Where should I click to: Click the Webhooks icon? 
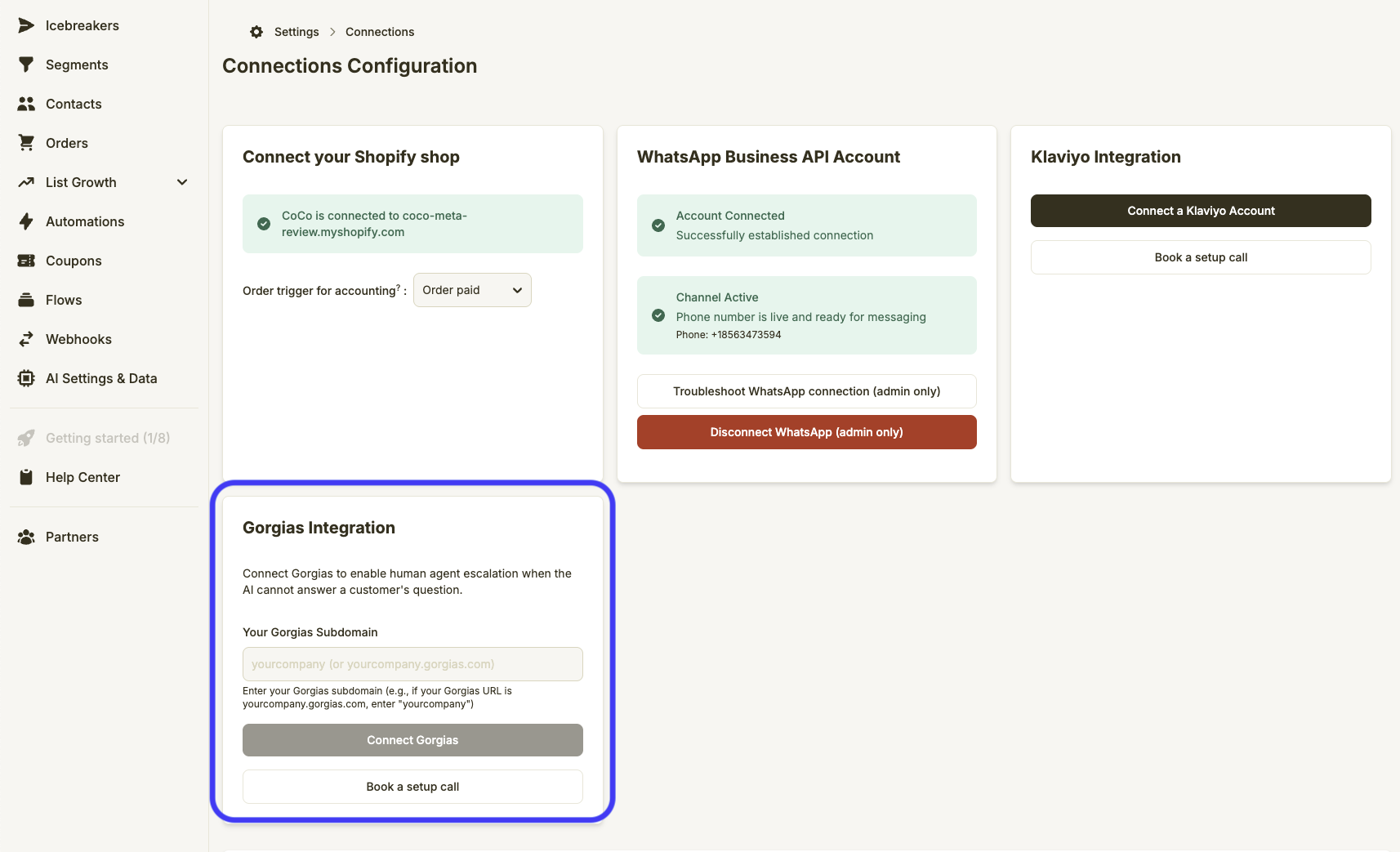(x=27, y=339)
